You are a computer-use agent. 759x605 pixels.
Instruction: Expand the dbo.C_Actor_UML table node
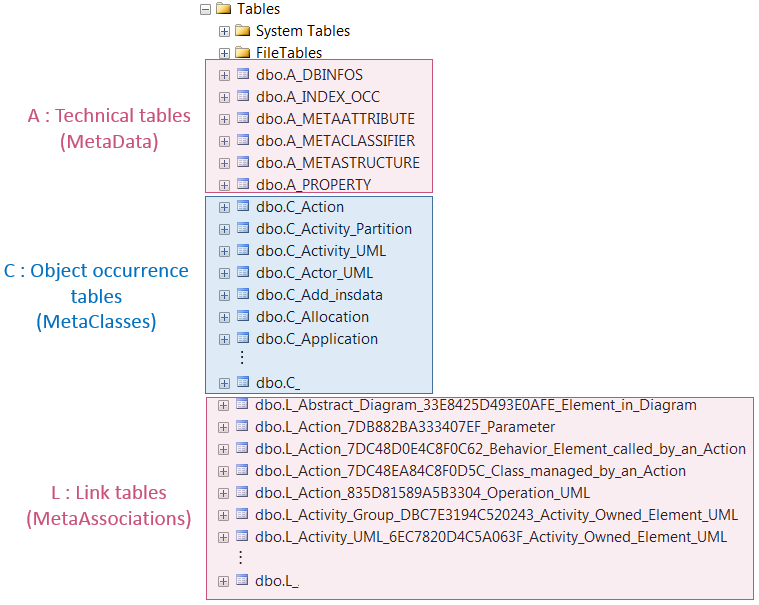224,273
